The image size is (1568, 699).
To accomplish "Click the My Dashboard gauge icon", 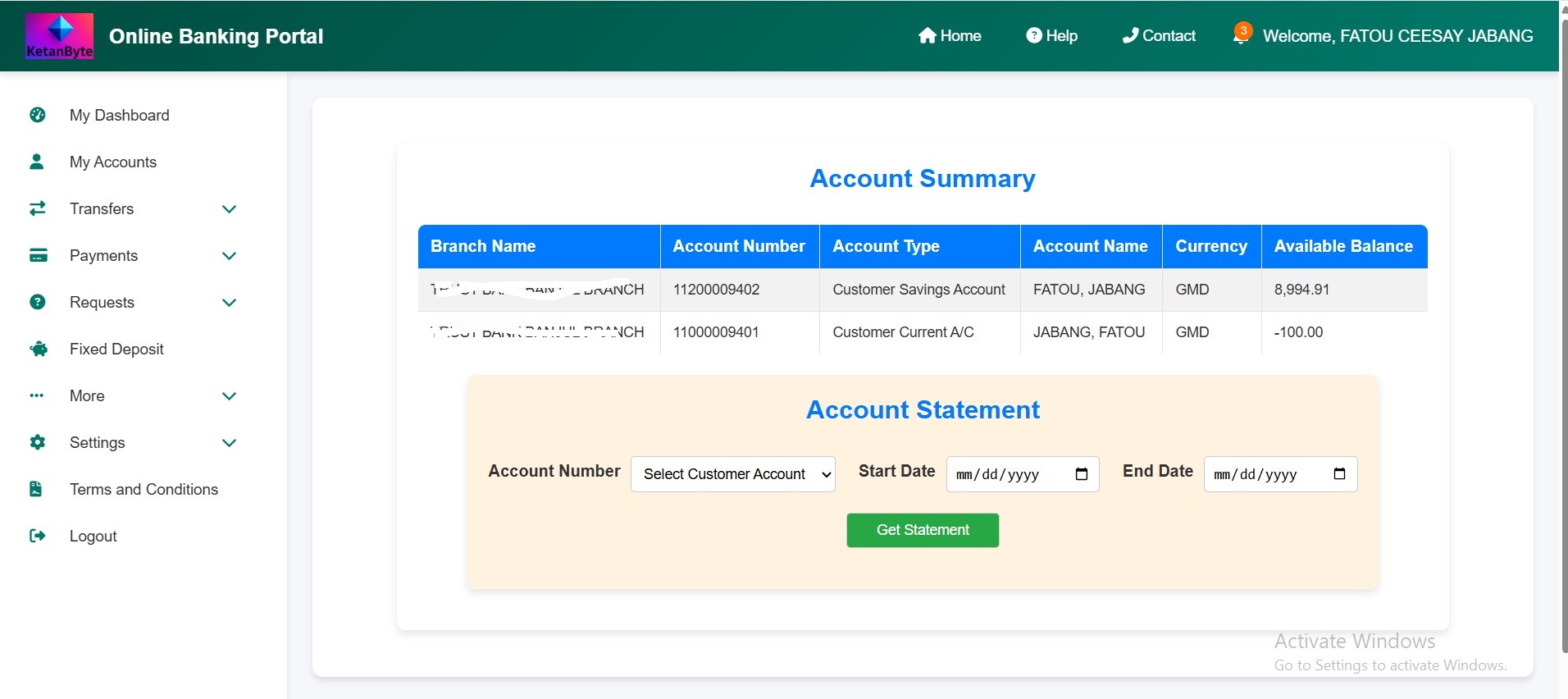I will point(38,115).
